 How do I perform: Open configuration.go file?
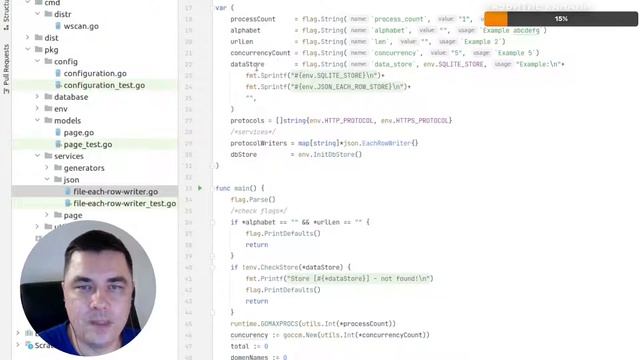click(x=95, y=73)
